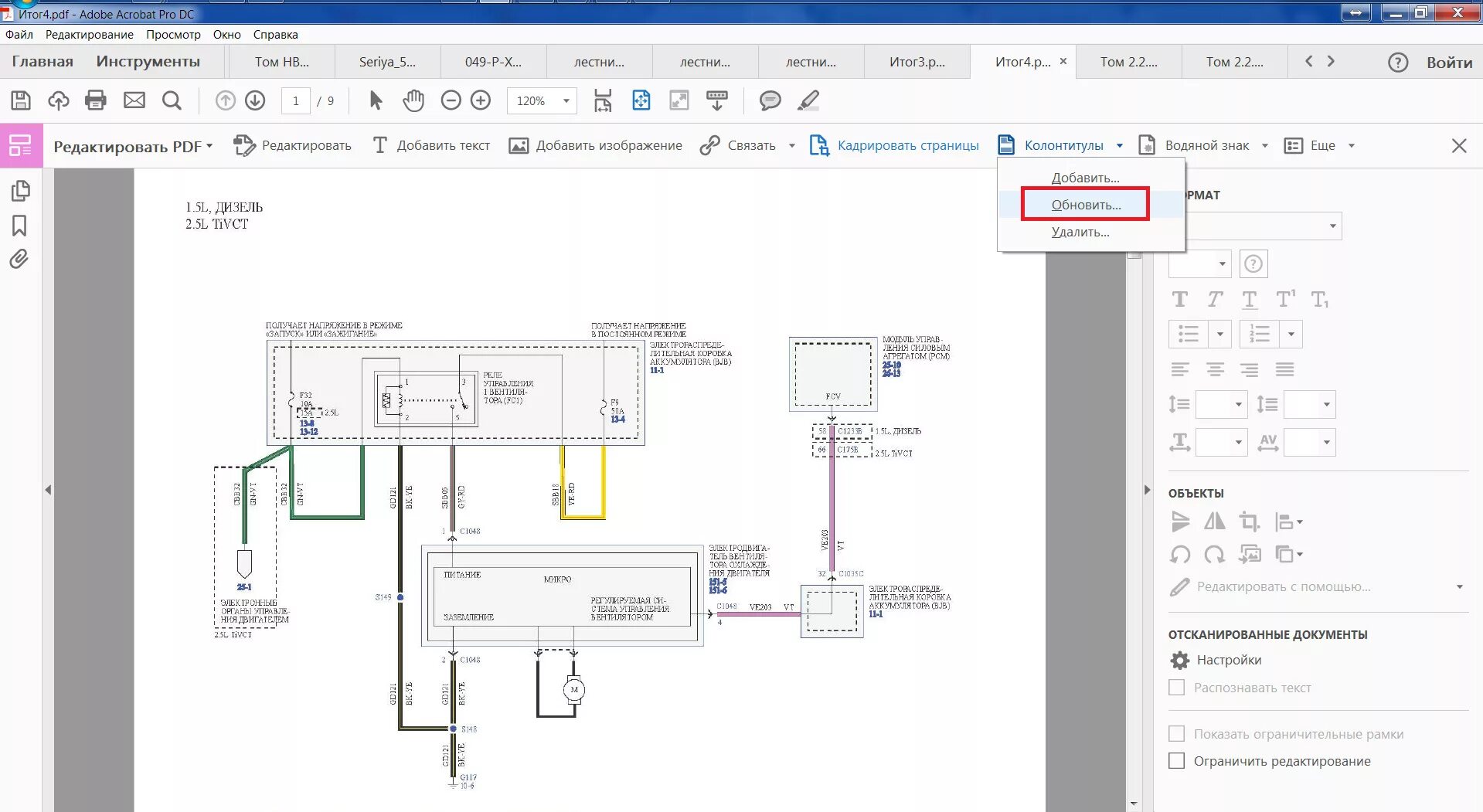Zoom out with minus icon
Screen dimensions: 1483x812
point(451,100)
